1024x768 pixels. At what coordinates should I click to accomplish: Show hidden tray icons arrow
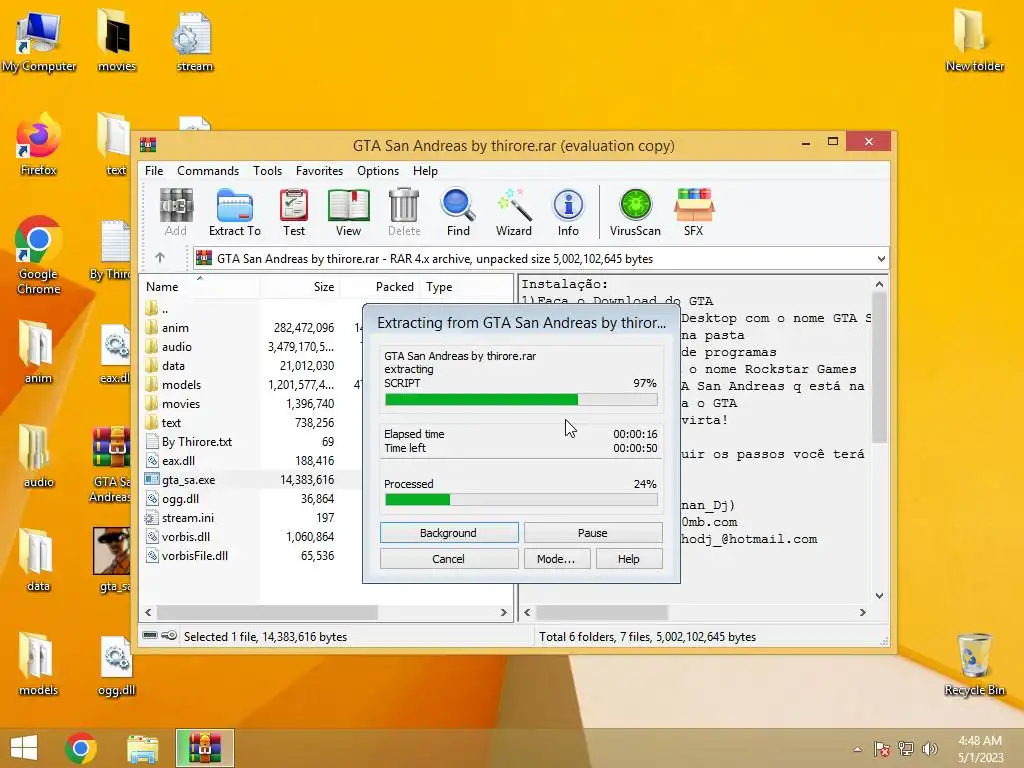point(857,749)
